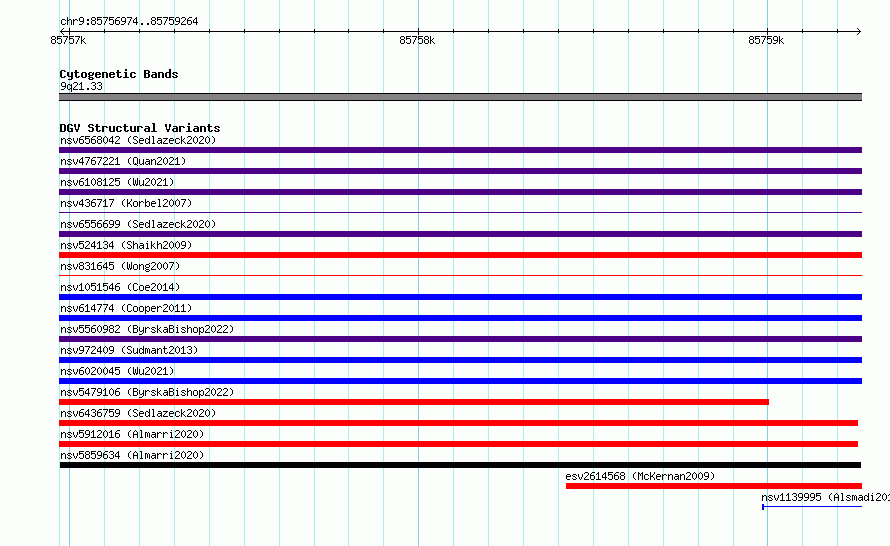Click the nsv831645 (Wong2007) label
The image size is (890, 546).
120,266
